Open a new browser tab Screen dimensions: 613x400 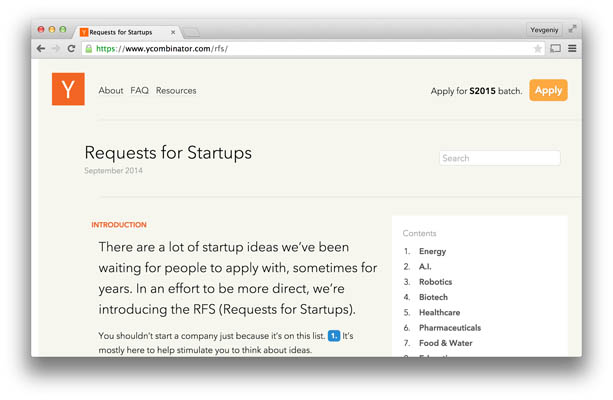192,32
